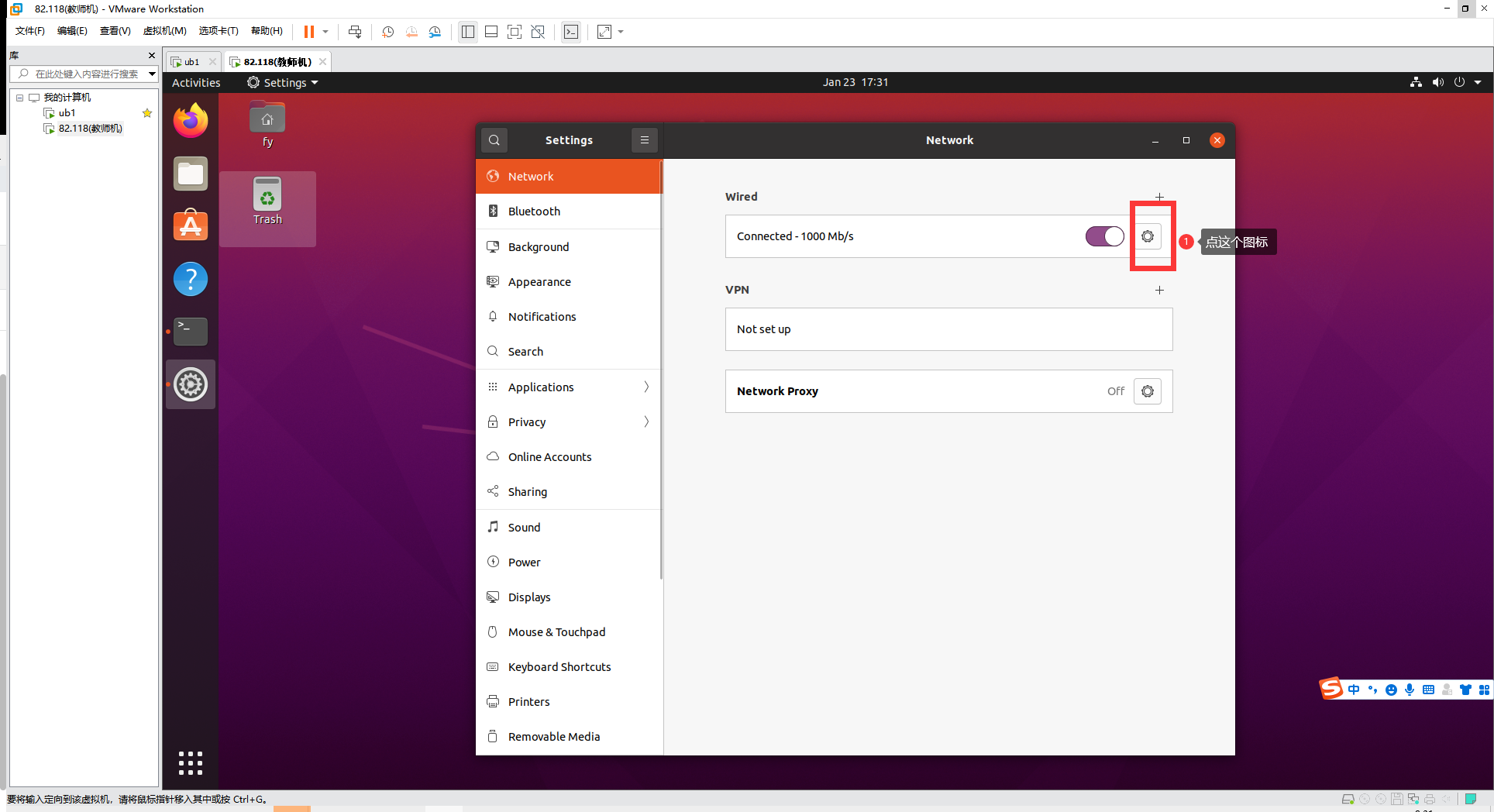Expand the Privacy settings submenu
1494x812 pixels.
[x=569, y=422]
